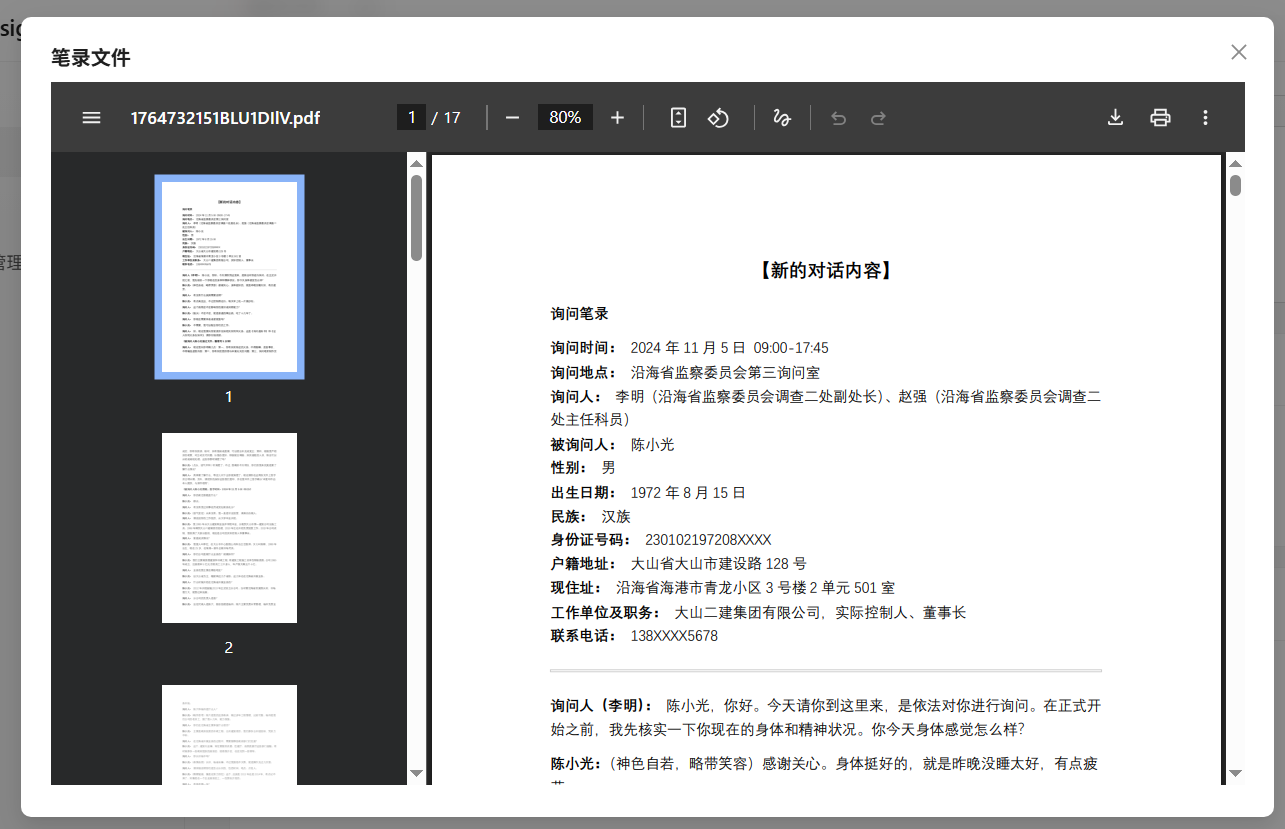The width and height of the screenshot is (1285, 829).
Task: Click the 被询问人 陈小光 line
Action: coord(613,444)
